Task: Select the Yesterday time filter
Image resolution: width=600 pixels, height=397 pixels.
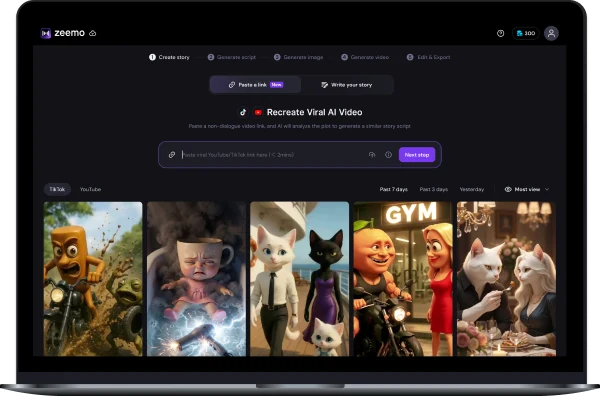Action: coord(471,189)
